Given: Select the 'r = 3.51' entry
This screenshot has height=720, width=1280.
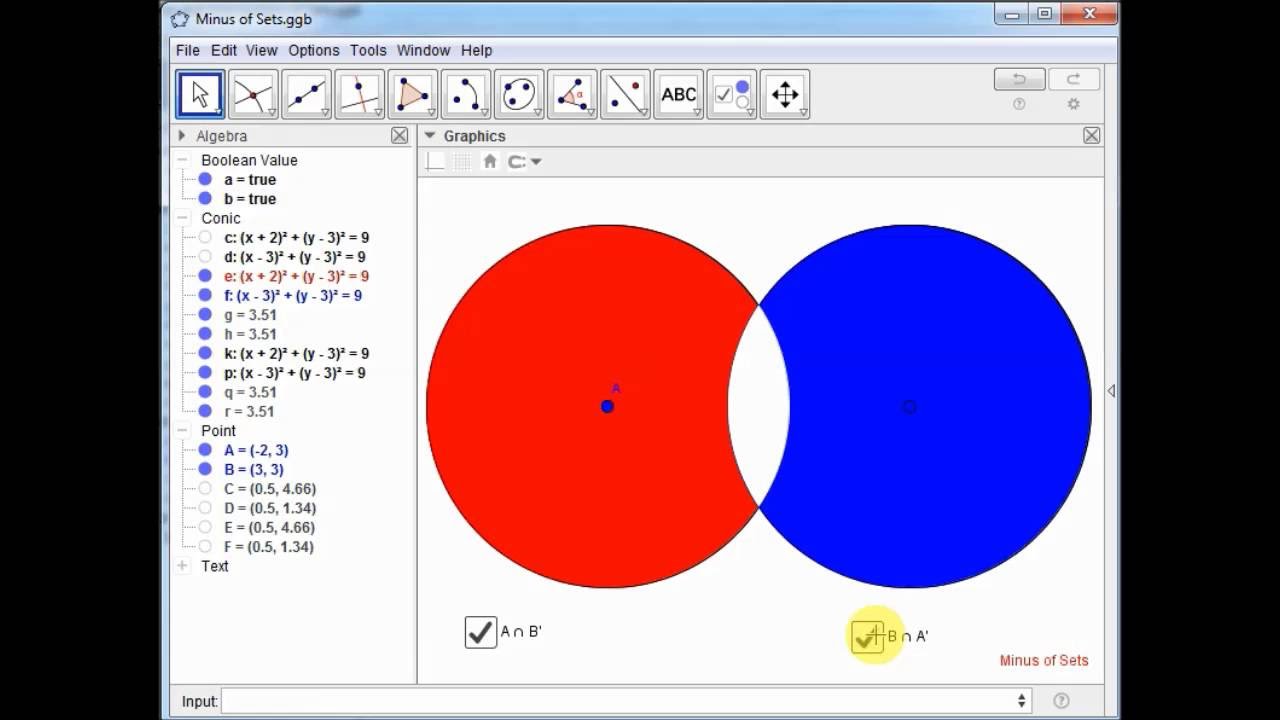Looking at the screenshot, I should [x=248, y=411].
